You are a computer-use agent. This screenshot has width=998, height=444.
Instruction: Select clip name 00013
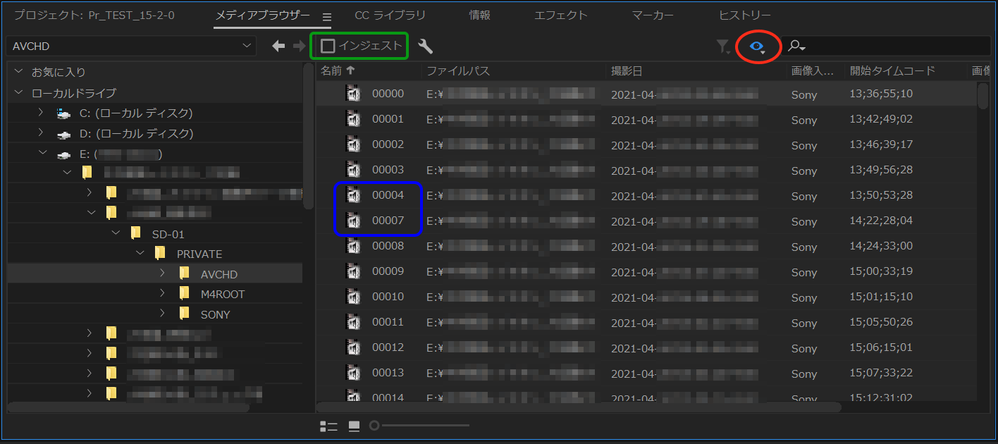388,373
